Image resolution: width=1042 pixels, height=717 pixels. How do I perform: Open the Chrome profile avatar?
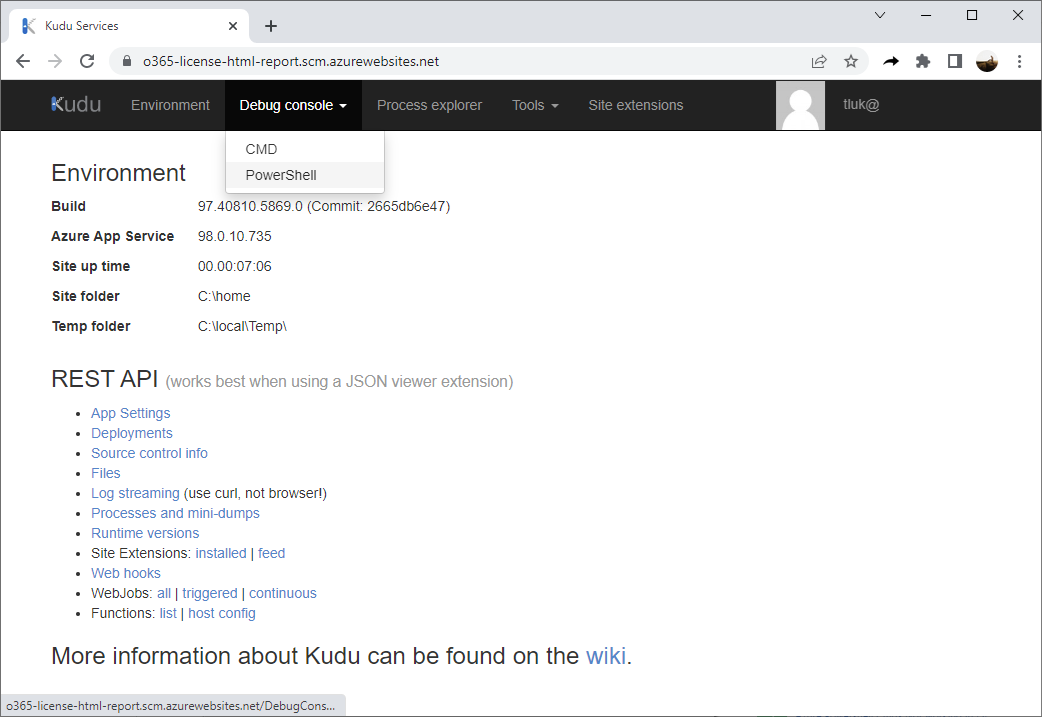[x=987, y=61]
